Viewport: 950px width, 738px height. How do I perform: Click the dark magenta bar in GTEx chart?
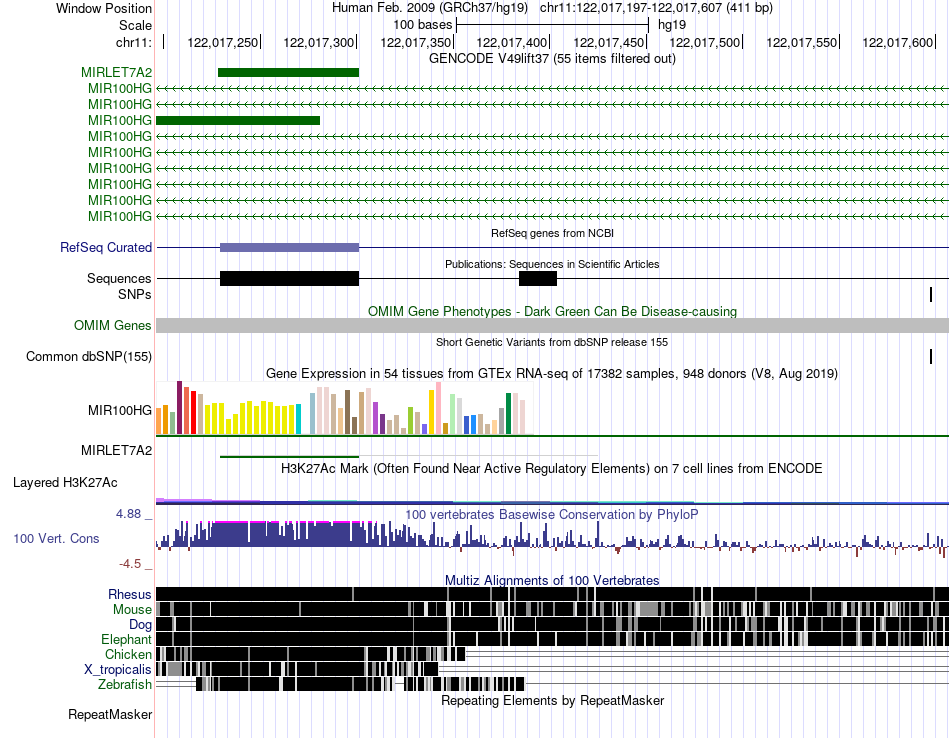pyautogui.click(x=179, y=408)
